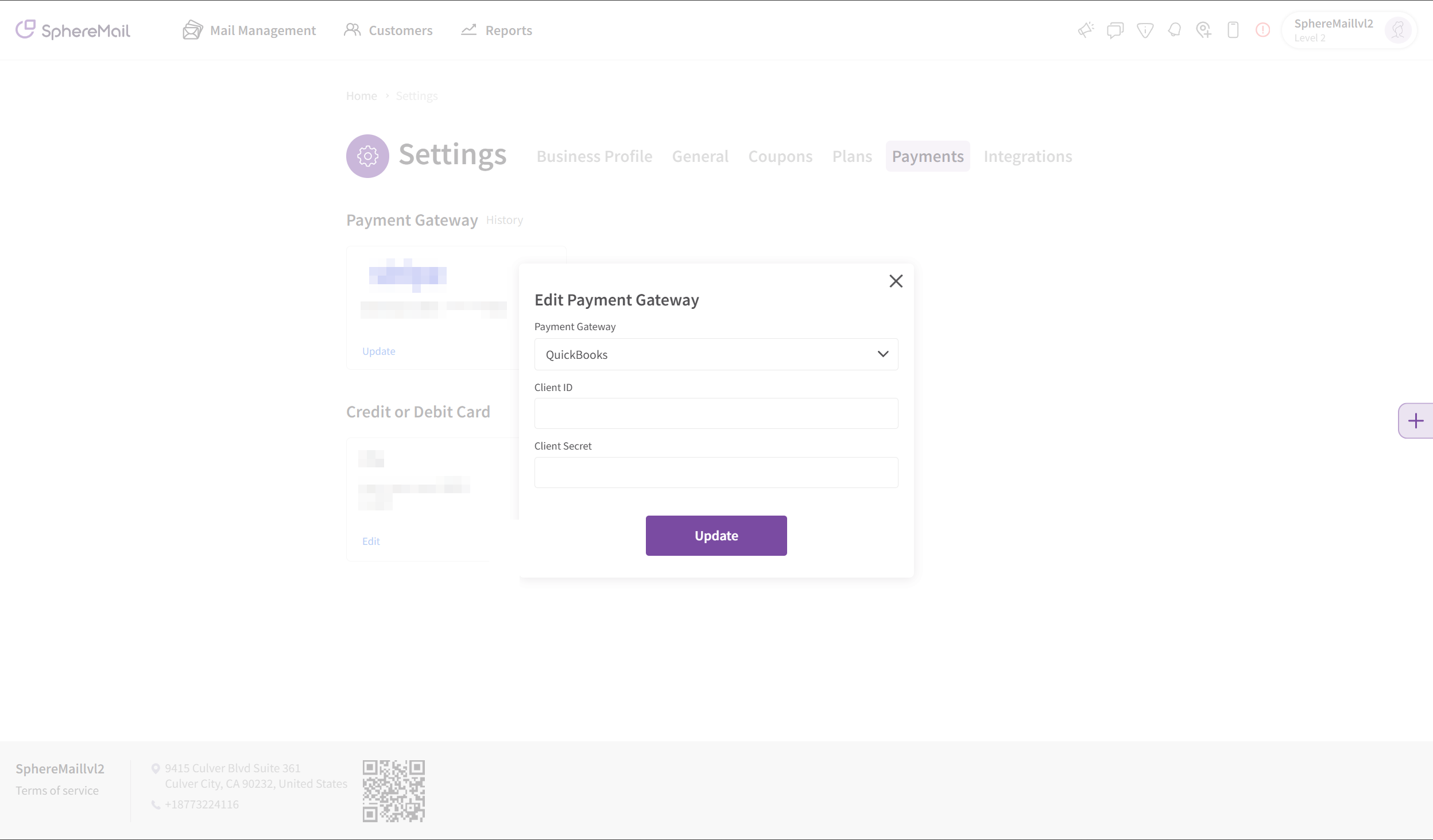Click into the Client Secret field
Image resolution: width=1433 pixels, height=840 pixels.
(x=716, y=473)
